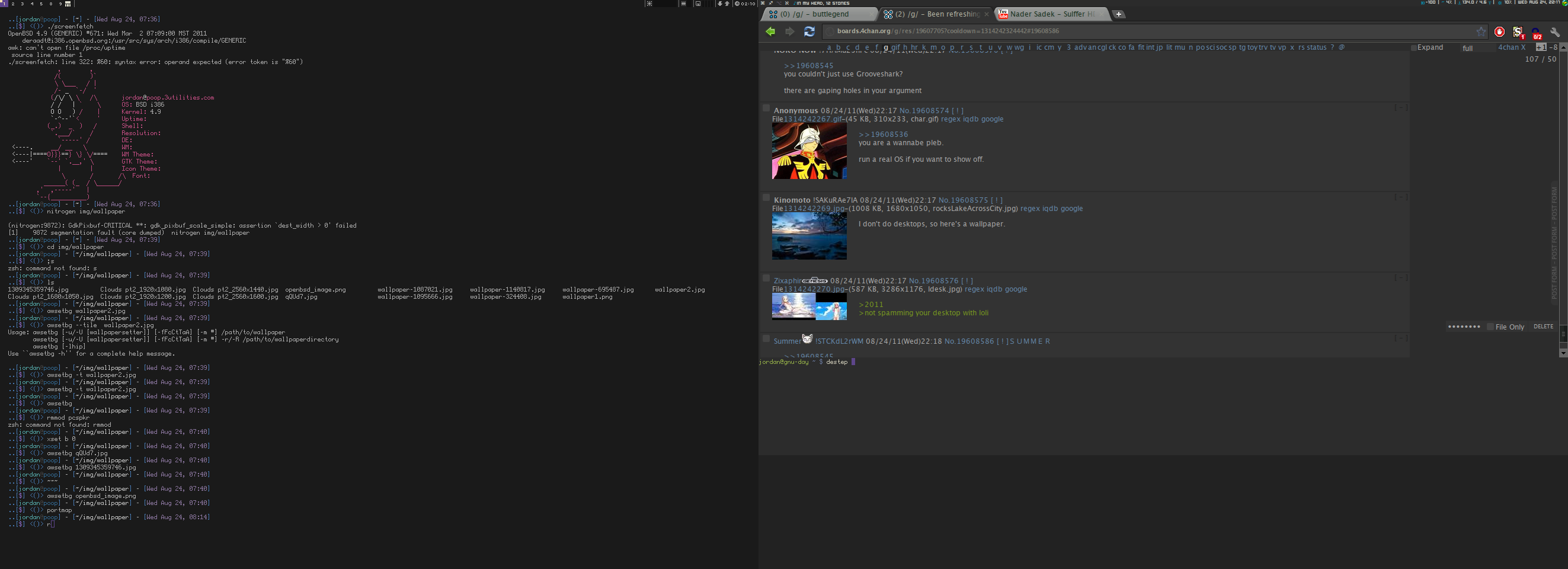
Task: Switch to workspace 9
Action: click(x=60, y=4)
